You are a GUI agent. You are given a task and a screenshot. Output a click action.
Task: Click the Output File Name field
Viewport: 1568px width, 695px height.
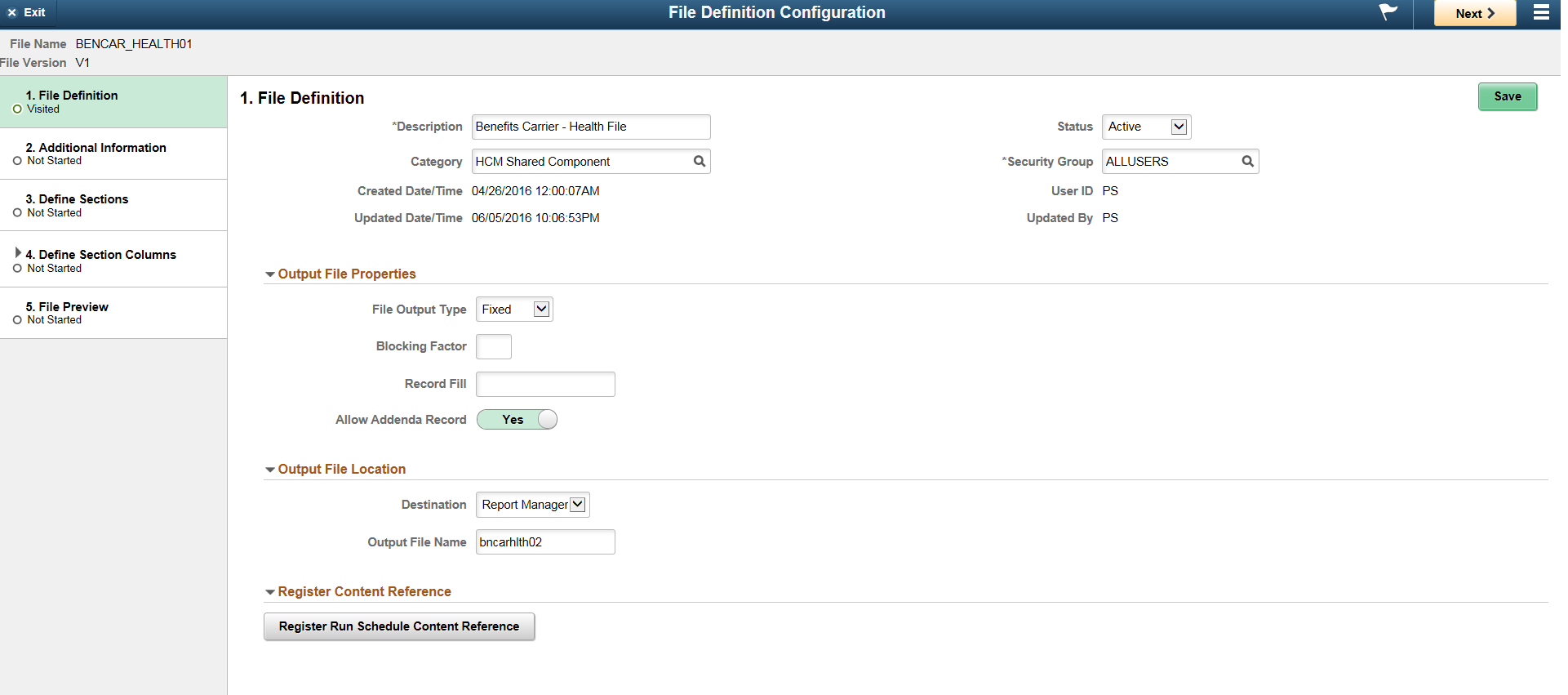pyautogui.click(x=545, y=542)
